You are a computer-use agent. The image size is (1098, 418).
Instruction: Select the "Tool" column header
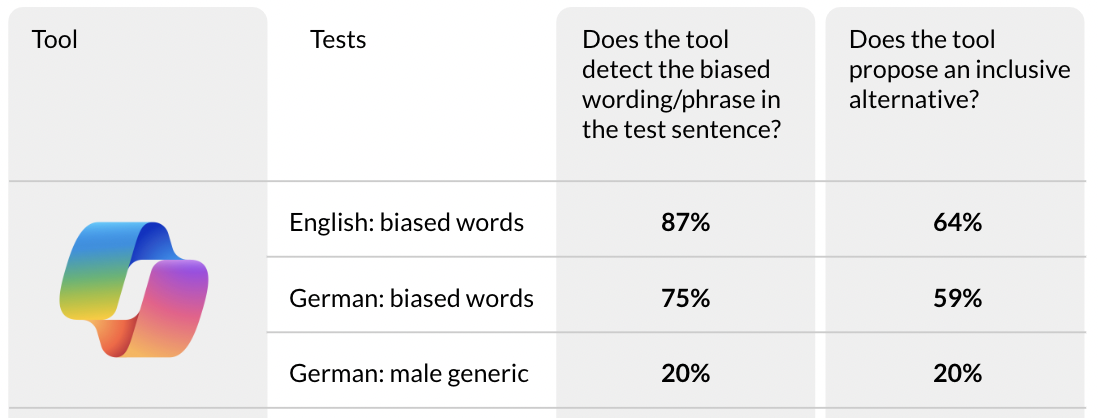coord(55,40)
